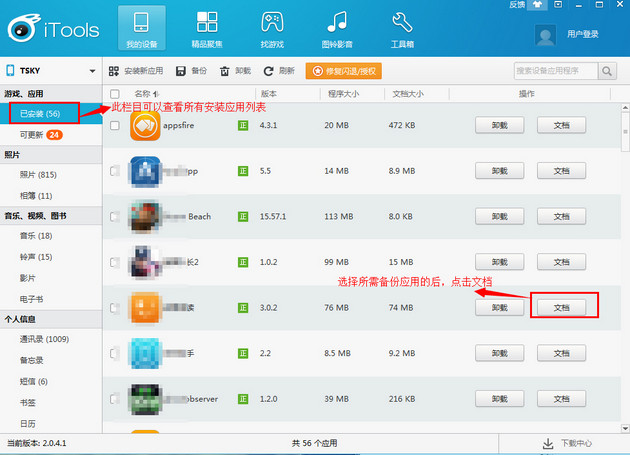
Task: Click the search magnifier icon
Action: (607, 71)
